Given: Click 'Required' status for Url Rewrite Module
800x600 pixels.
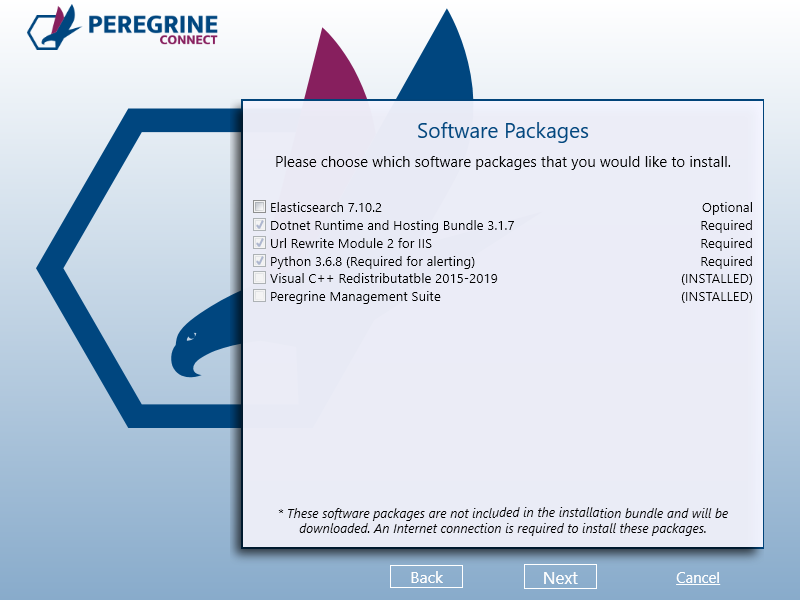Looking at the screenshot, I should coord(727,243).
